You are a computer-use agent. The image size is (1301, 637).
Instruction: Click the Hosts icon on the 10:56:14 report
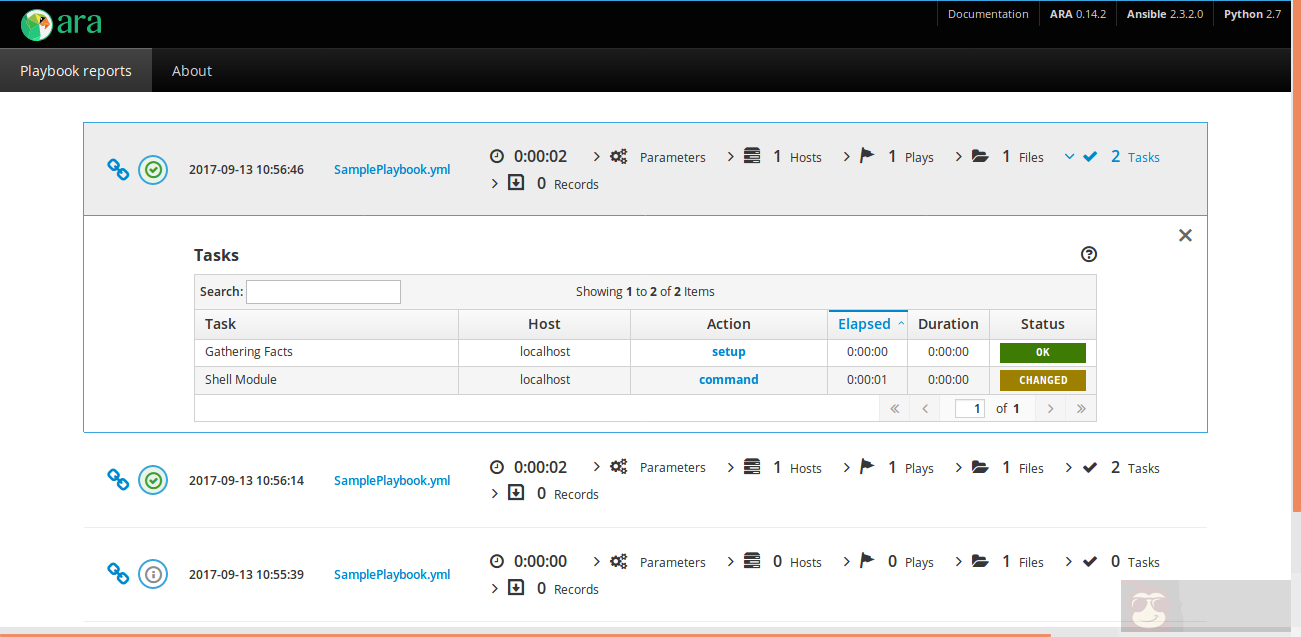click(753, 467)
